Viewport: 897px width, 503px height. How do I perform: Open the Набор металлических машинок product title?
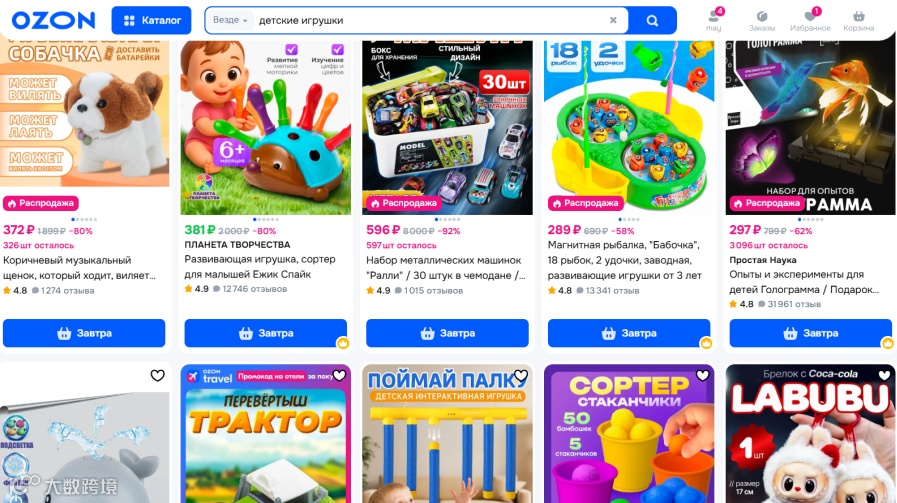(446, 268)
